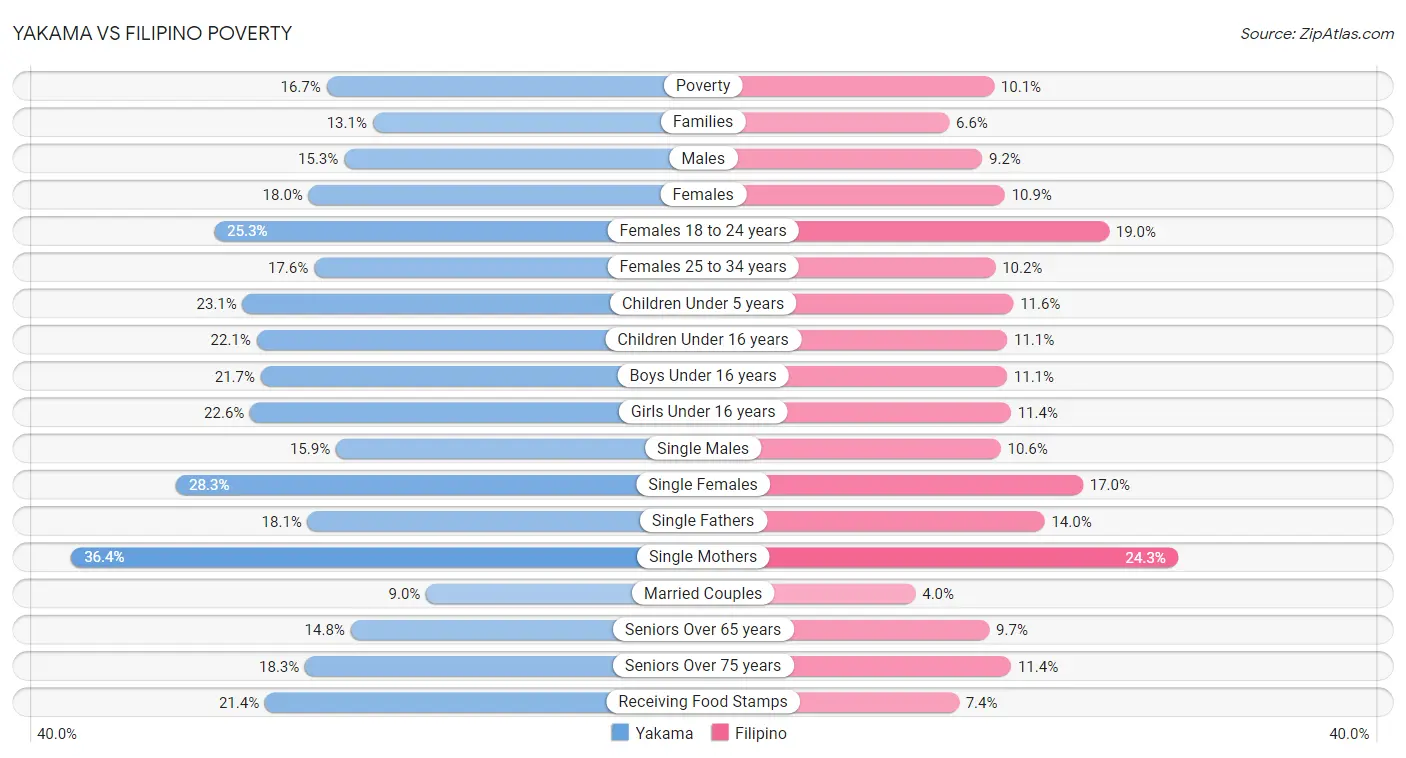This screenshot has height=758, width=1406.
Task: Select the Families category label
Action: (703, 122)
